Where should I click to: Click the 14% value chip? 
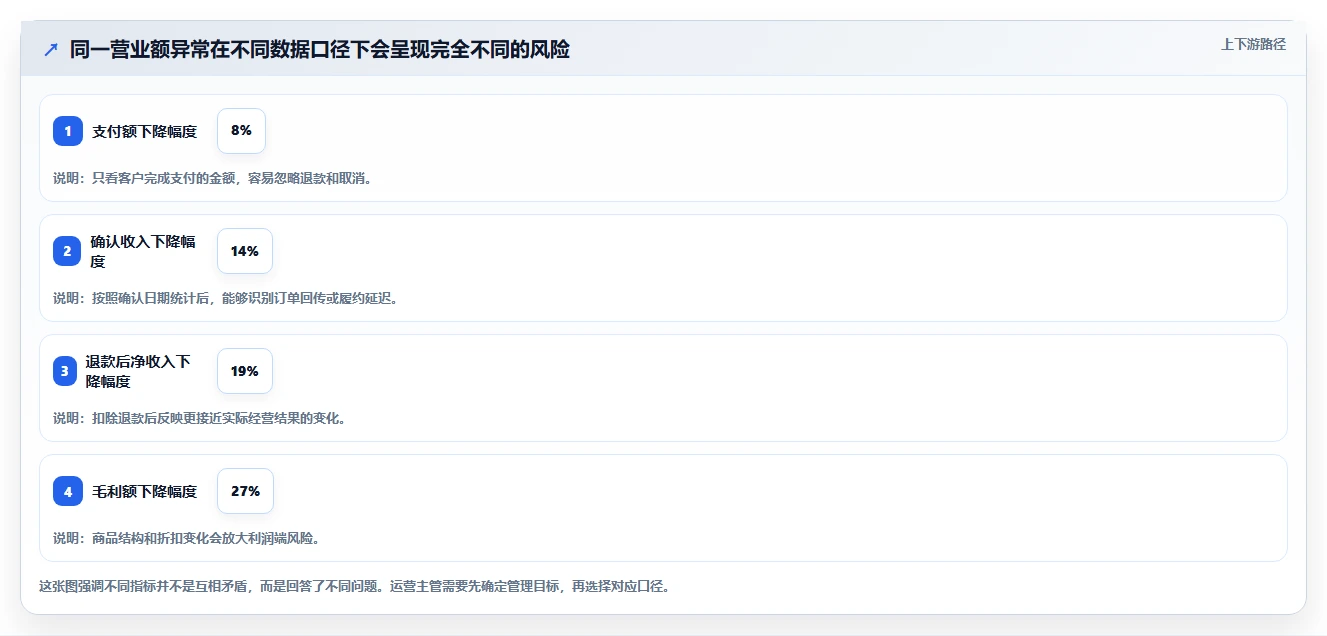pyautogui.click(x=245, y=251)
